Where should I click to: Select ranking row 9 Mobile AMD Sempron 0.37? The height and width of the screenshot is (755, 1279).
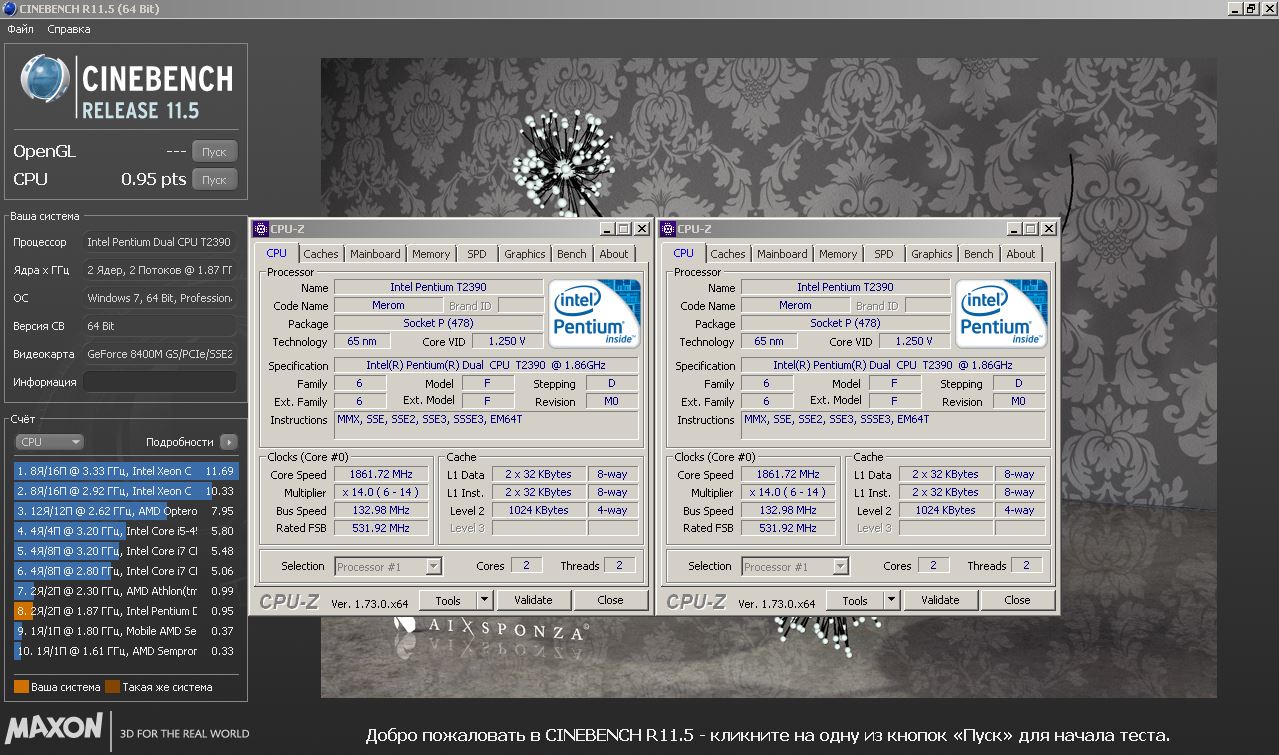125,631
